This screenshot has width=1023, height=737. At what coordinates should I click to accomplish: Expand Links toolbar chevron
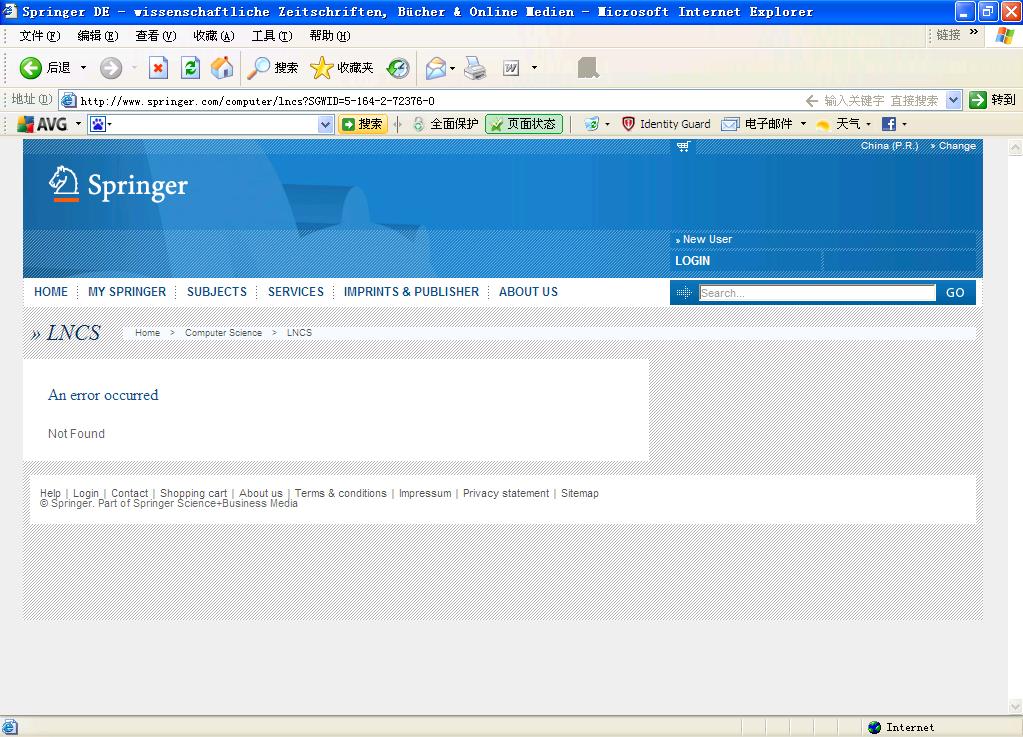point(974,32)
